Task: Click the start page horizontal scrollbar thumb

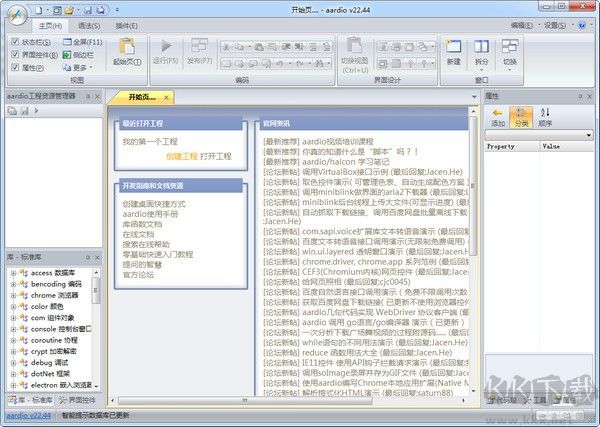Action: coord(245,401)
